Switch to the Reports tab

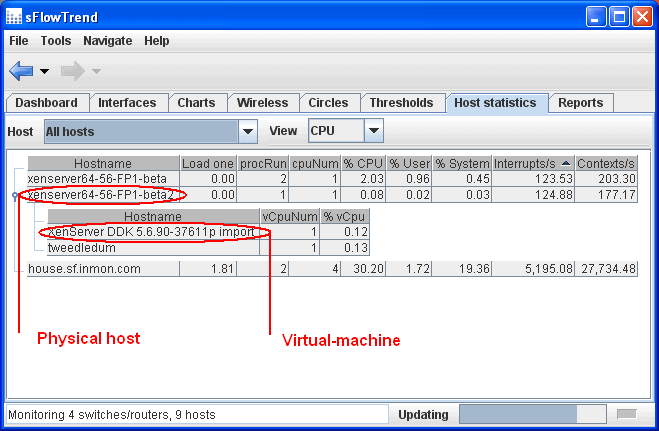point(580,103)
